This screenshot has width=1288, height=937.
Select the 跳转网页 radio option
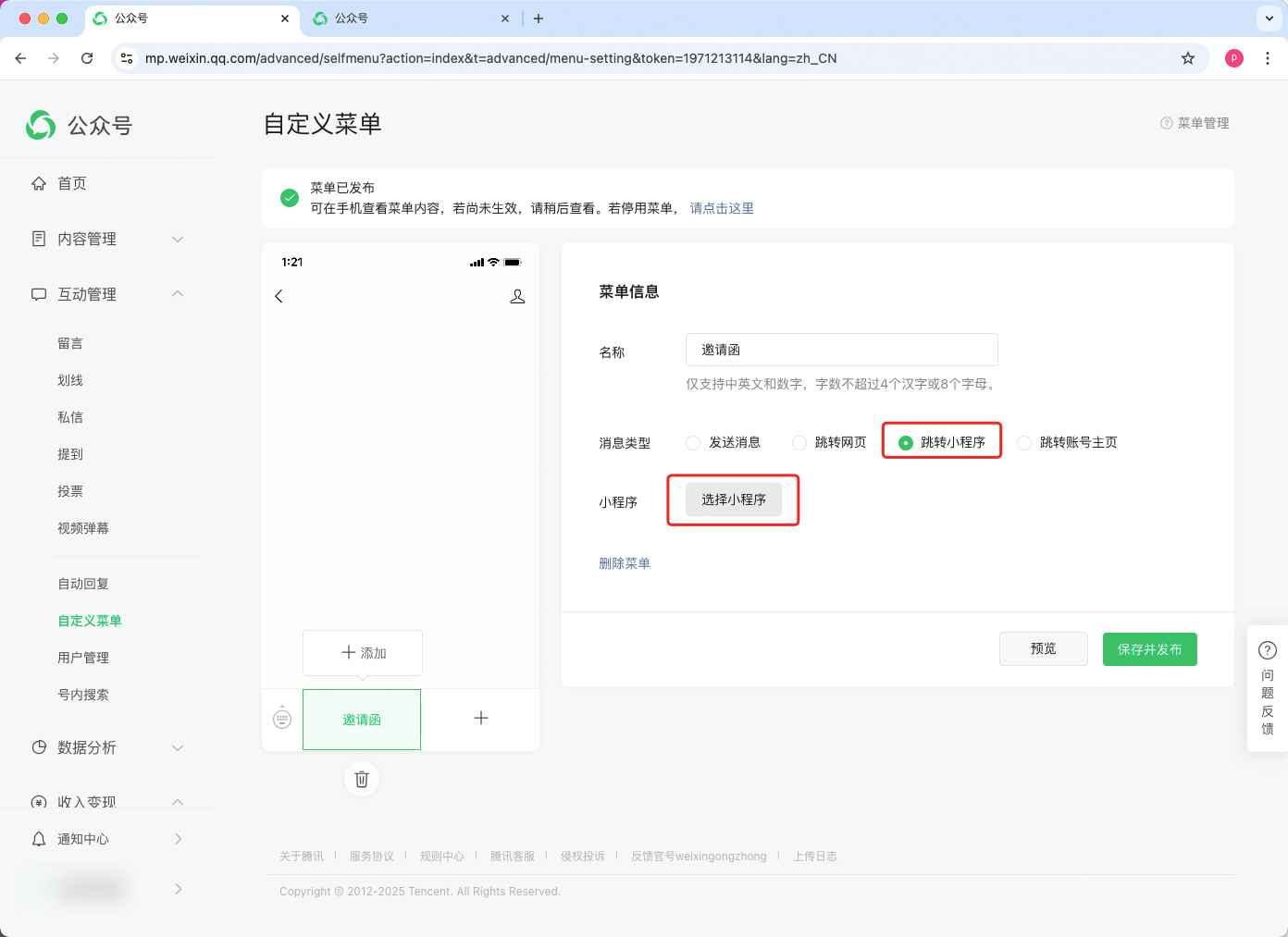(799, 443)
